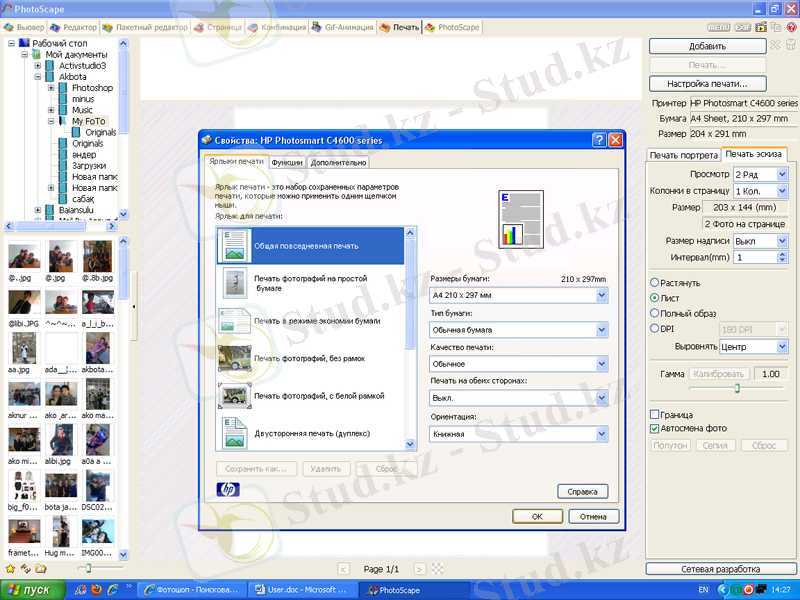The image size is (800, 600).
Task: Select the DPI radio option
Action: [x=655, y=329]
